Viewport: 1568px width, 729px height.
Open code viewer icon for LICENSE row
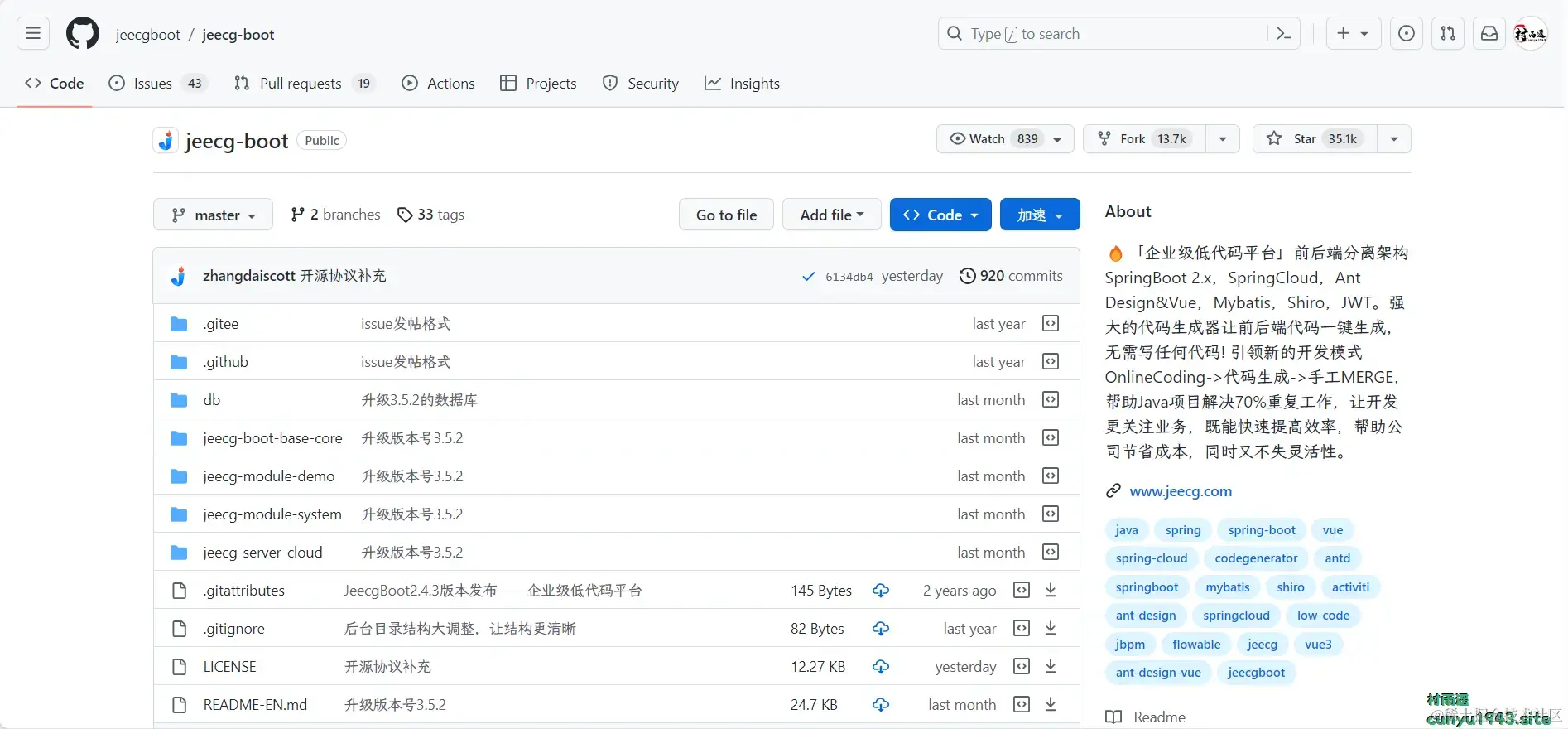tap(1022, 666)
